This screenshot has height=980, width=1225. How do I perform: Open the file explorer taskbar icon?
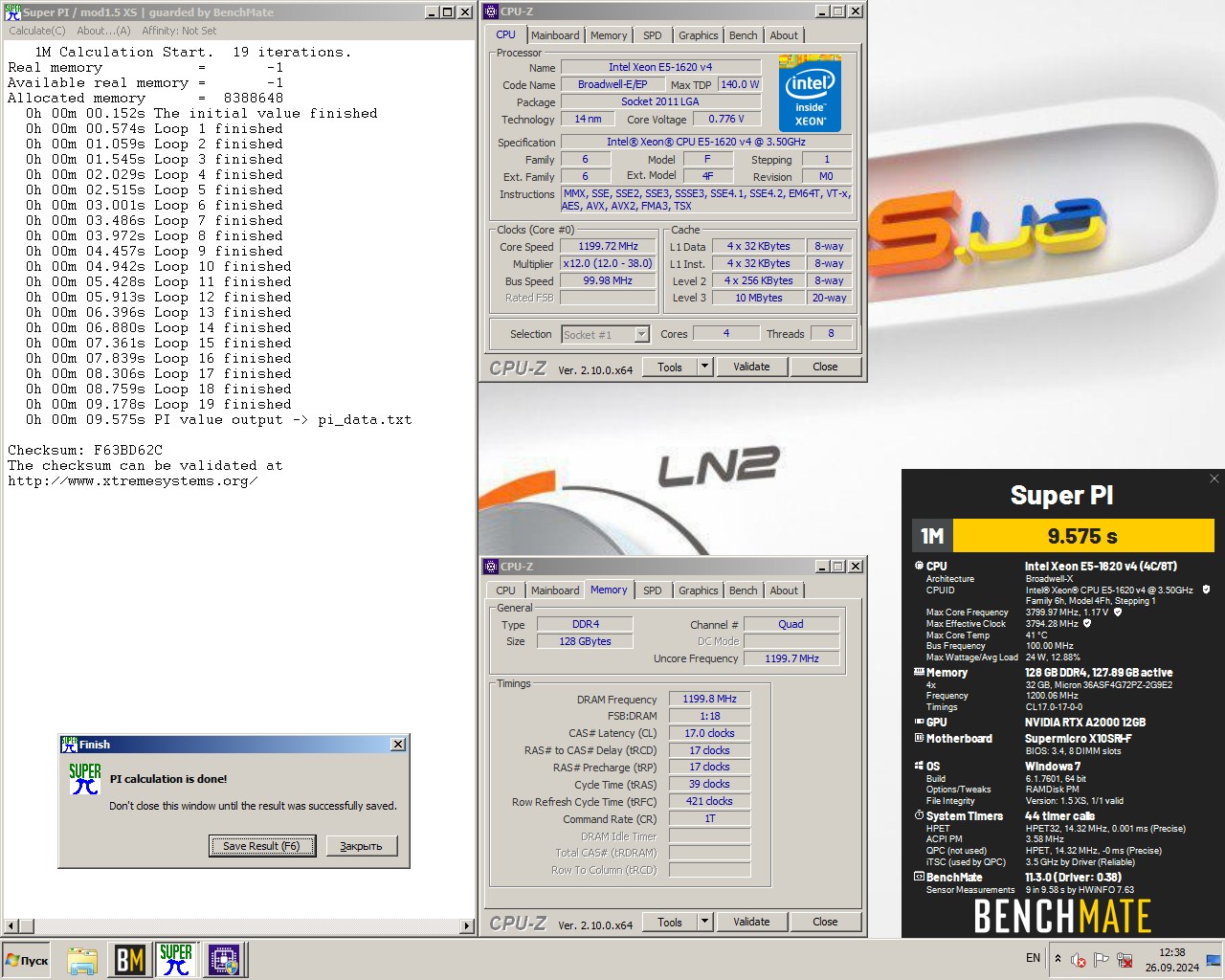pos(82,960)
